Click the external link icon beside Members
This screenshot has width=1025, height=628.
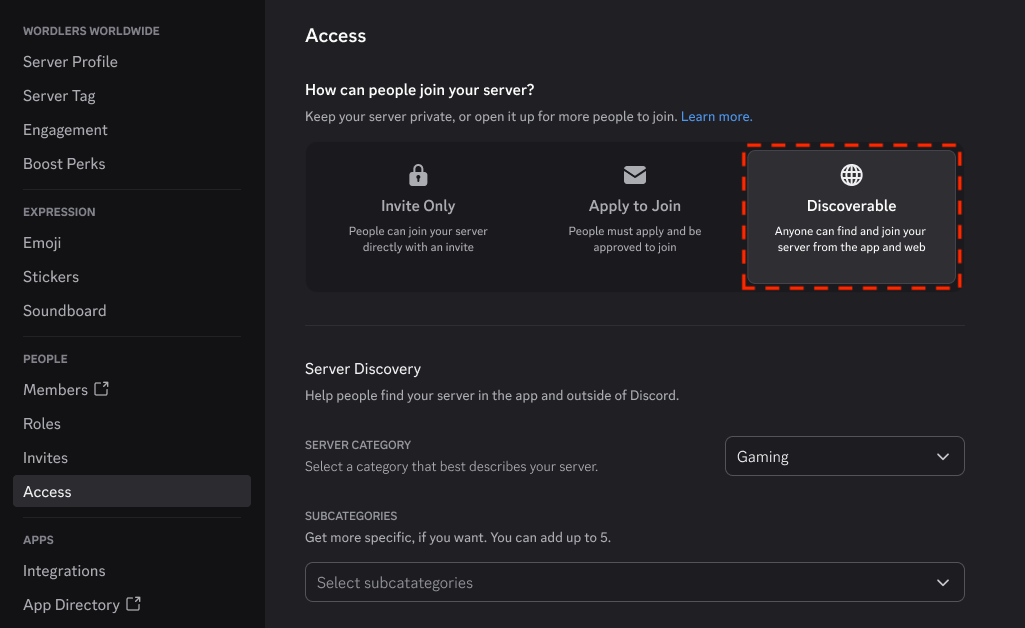tap(101, 389)
